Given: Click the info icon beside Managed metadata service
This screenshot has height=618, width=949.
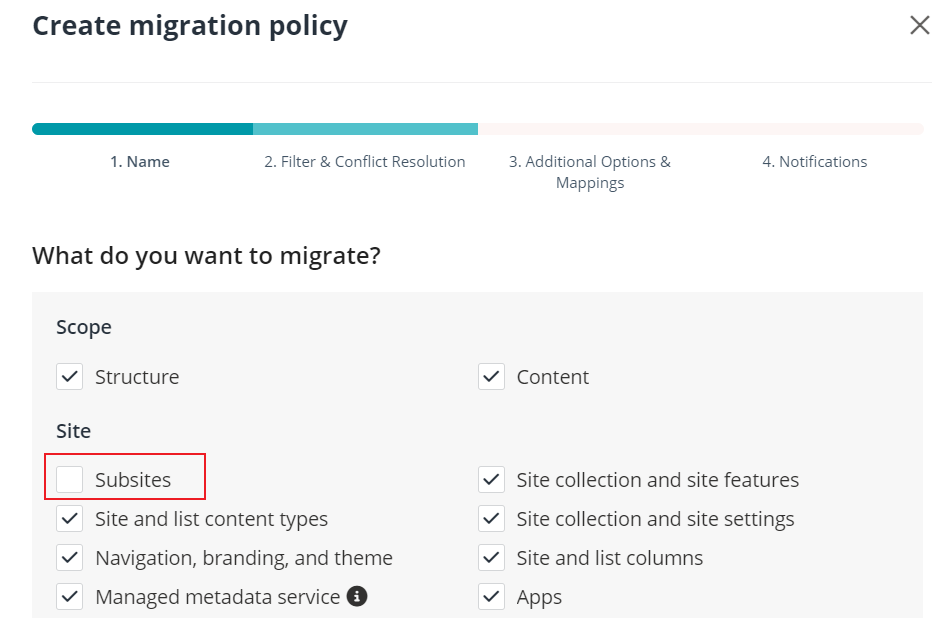Looking at the screenshot, I should [x=357, y=596].
